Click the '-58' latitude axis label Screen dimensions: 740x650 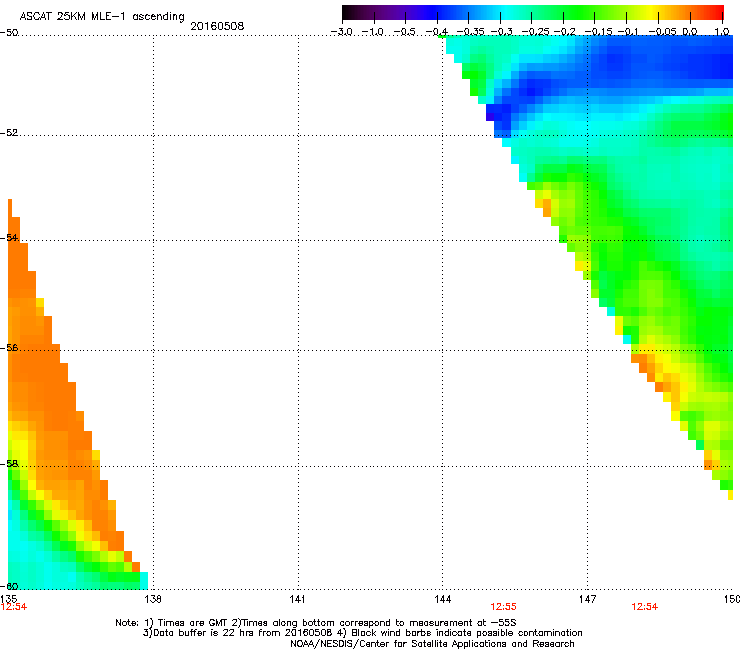[9, 464]
